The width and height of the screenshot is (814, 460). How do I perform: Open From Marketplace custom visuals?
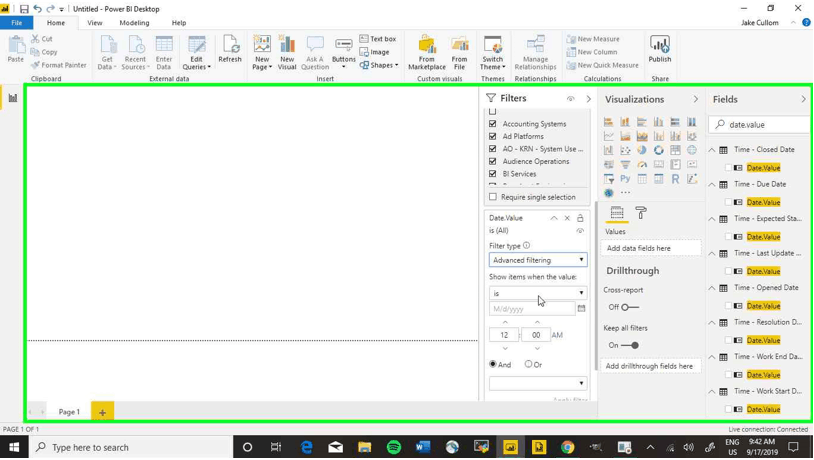[427, 52]
